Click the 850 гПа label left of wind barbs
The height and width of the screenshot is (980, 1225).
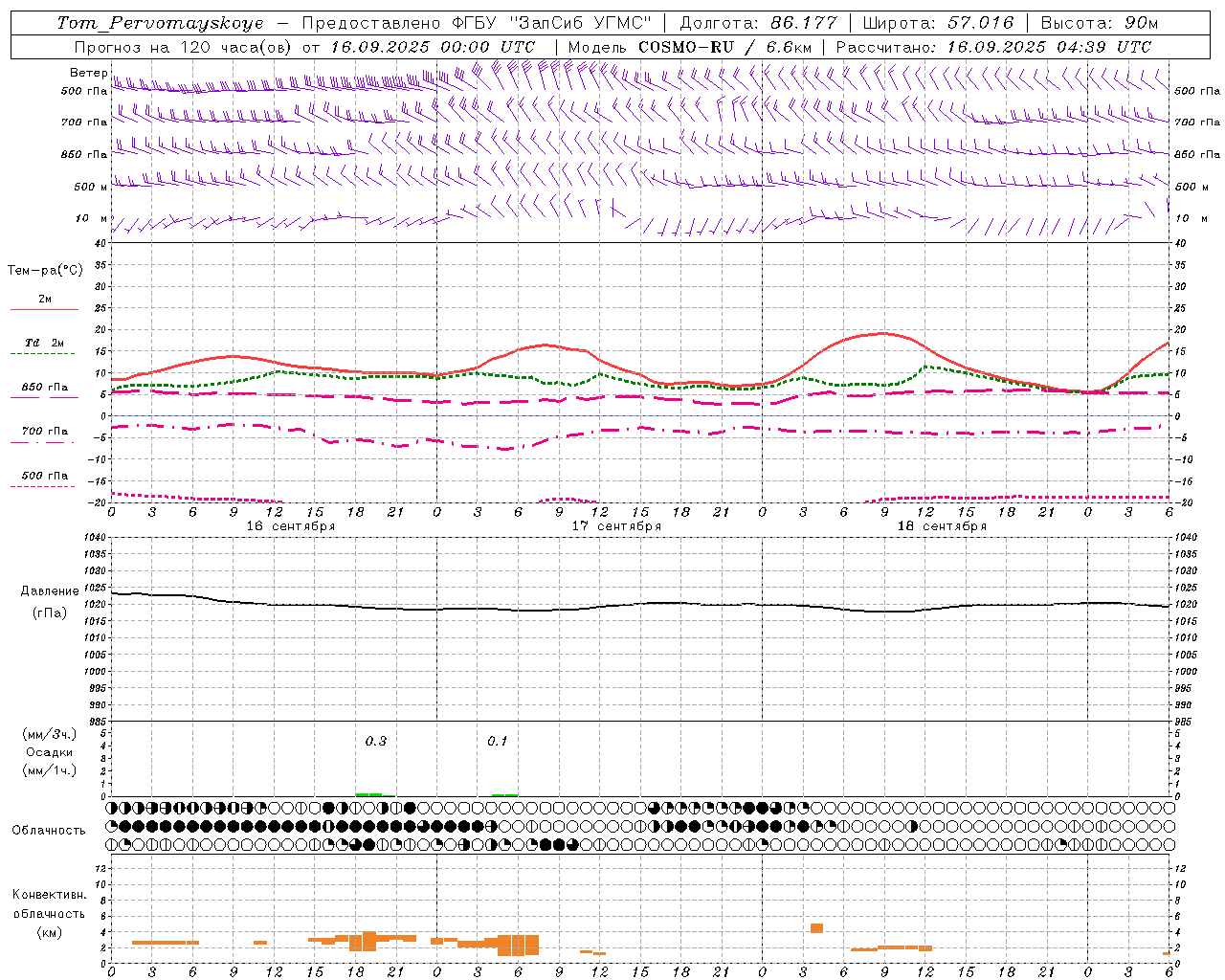84,154
